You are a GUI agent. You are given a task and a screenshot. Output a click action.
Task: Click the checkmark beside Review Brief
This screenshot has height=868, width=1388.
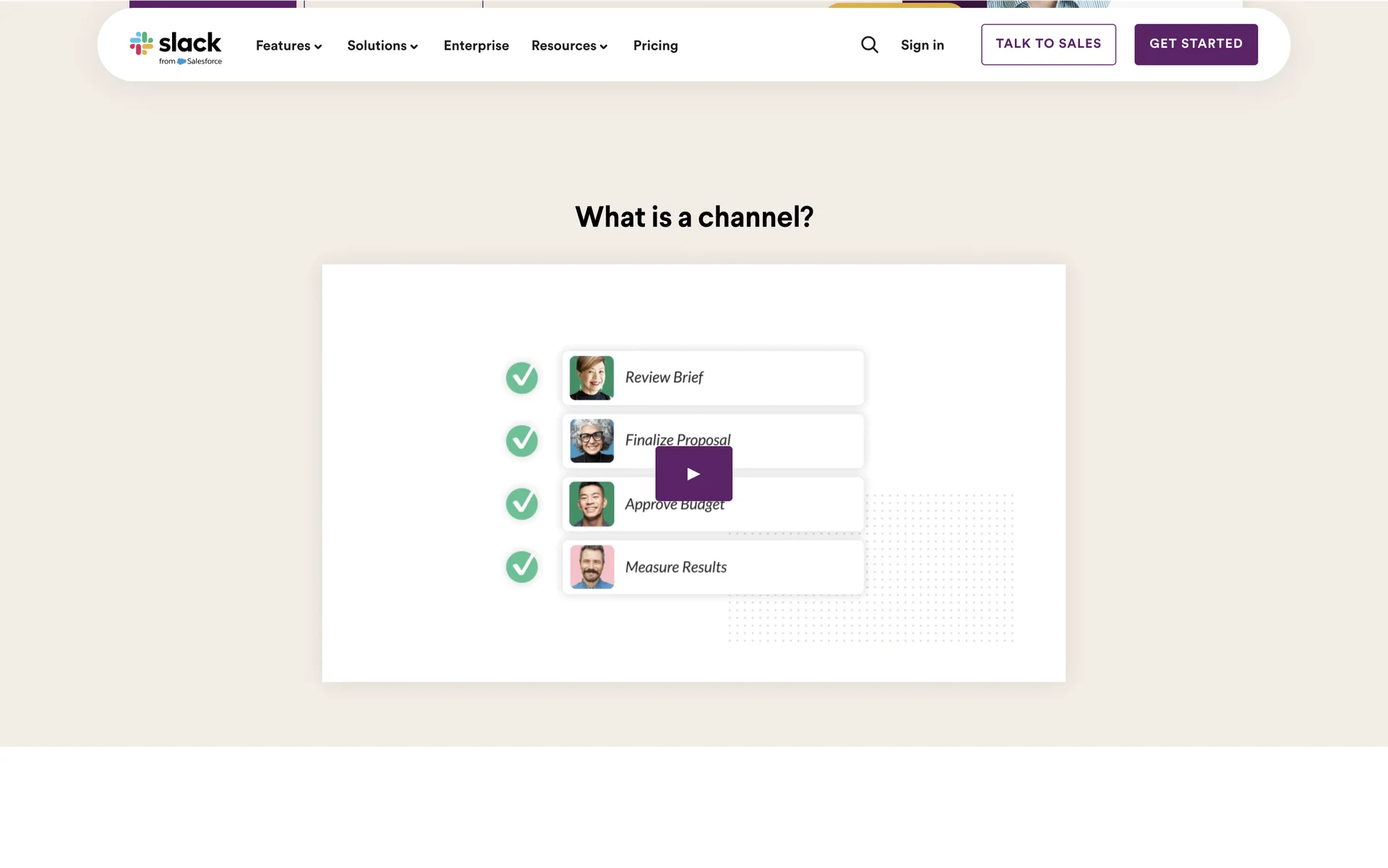point(521,377)
